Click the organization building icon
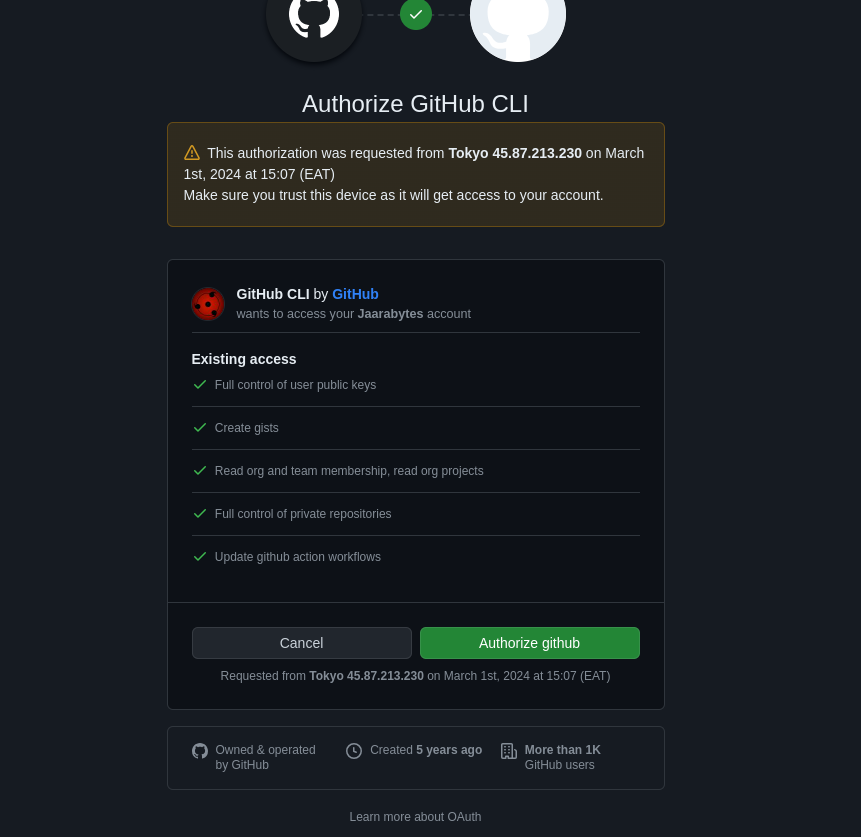The image size is (861, 837). 509,751
